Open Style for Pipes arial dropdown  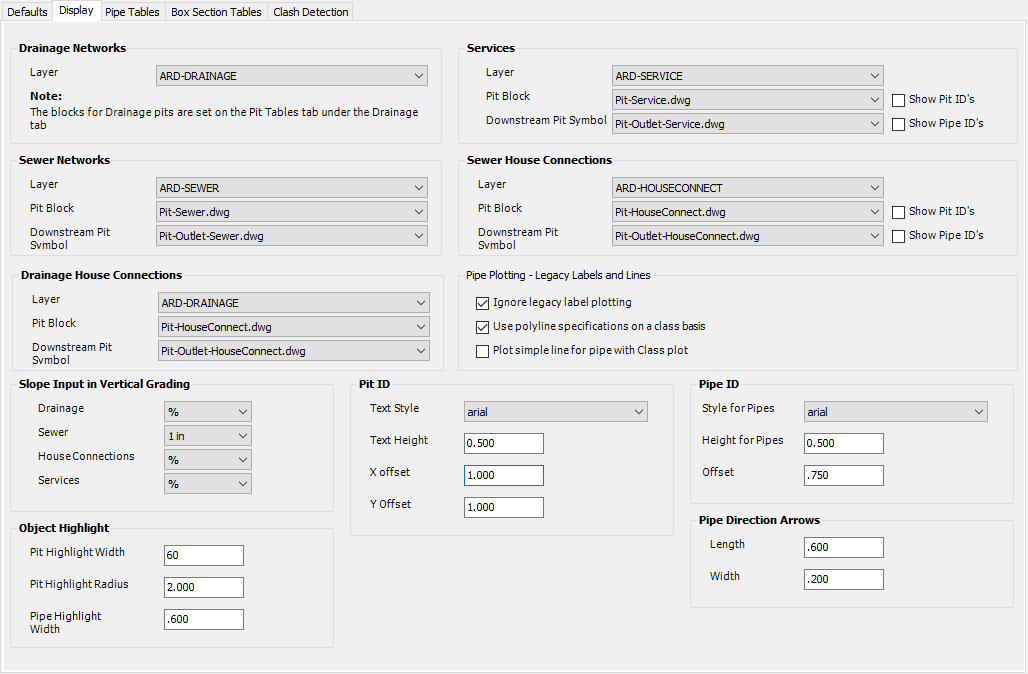pyautogui.click(x=896, y=412)
